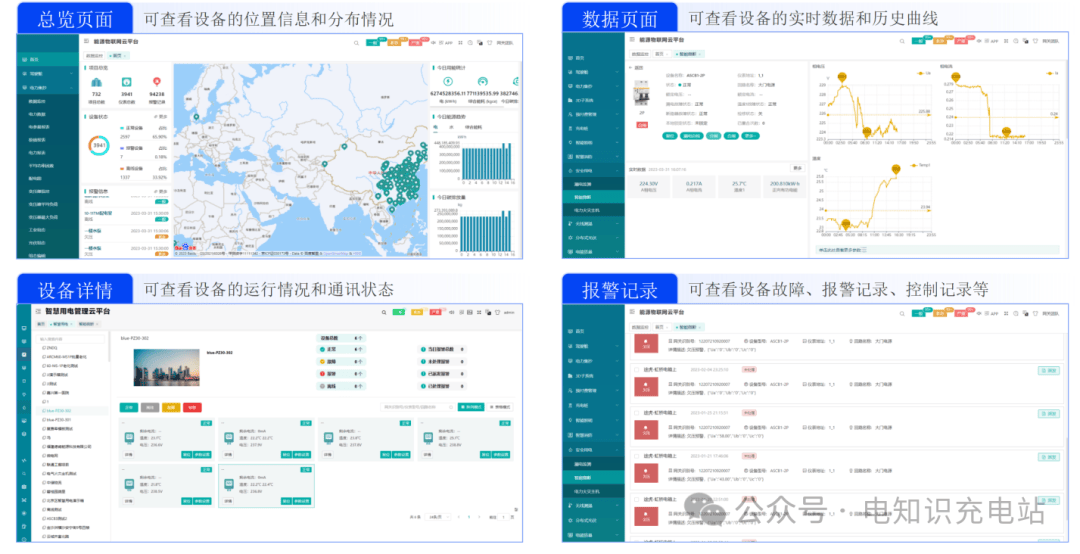
Task: Toggle the Ua legend on the voltage chart
Action: pos(924,73)
